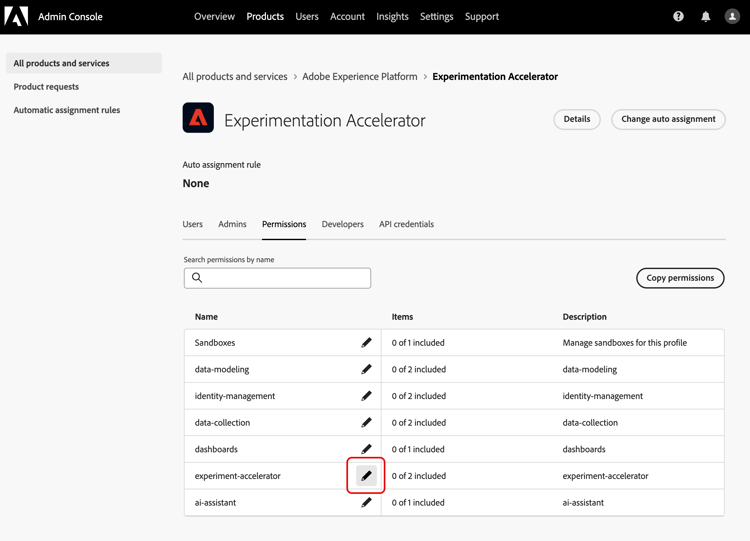Edit ai-assistant permissions with pencil icon
Screen dimensions: 750x541
tap(366, 502)
